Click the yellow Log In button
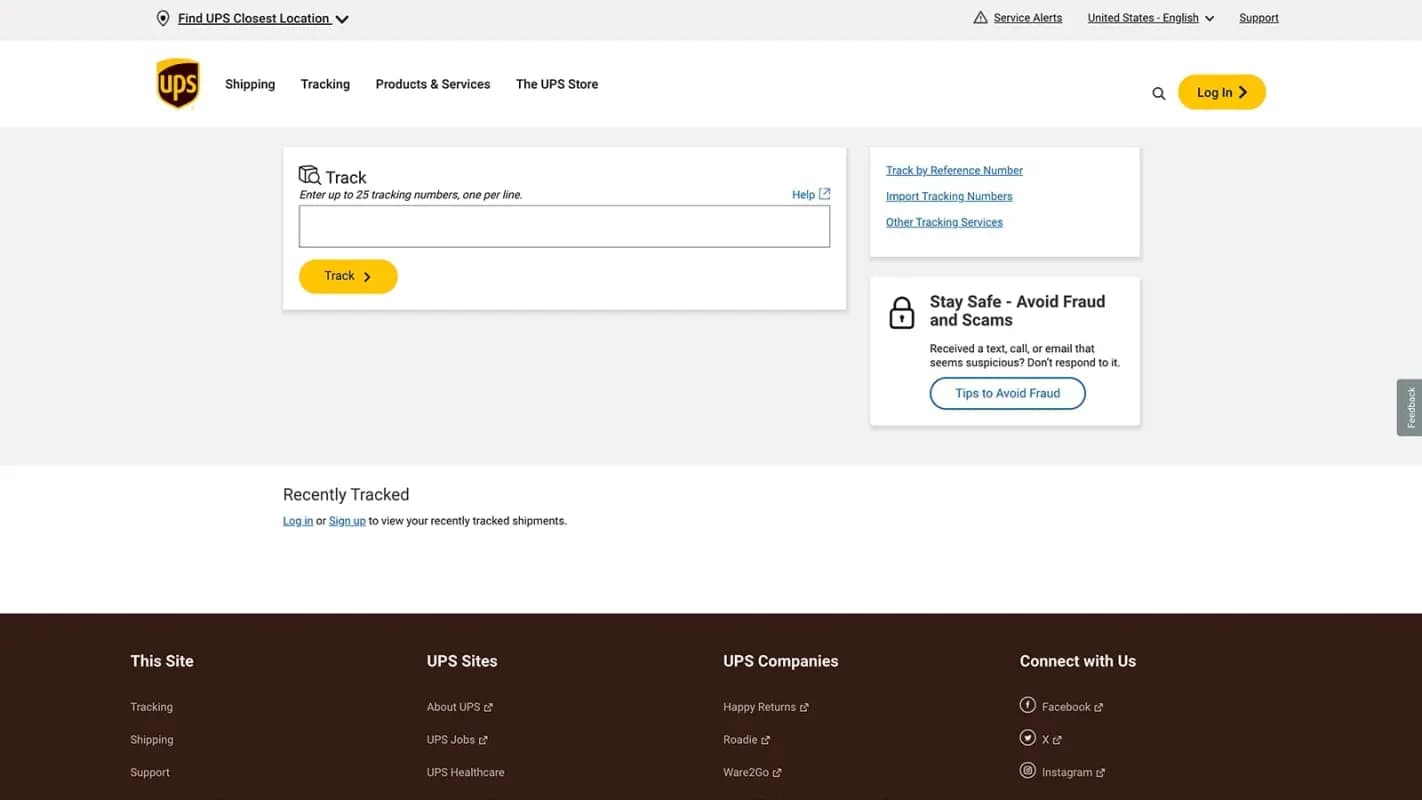Screen dimensions: 1422x800 (1221, 92)
